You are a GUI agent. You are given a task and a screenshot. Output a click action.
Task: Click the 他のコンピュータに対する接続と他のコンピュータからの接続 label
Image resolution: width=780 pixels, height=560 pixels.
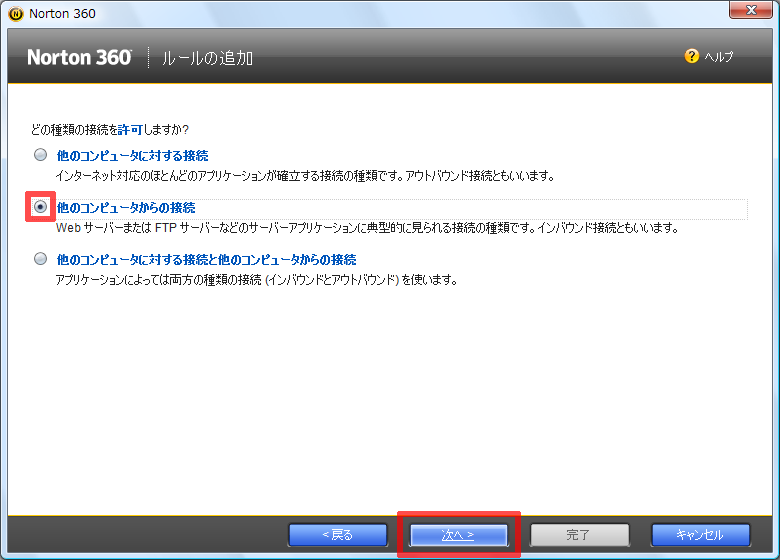[x=206, y=259]
